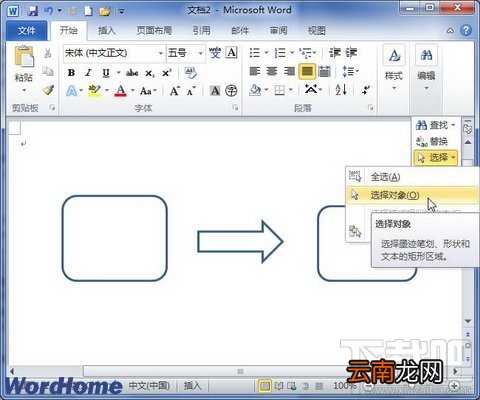The image size is (480, 400).
Task: Click the Increase Indent icon
Action: (351, 53)
